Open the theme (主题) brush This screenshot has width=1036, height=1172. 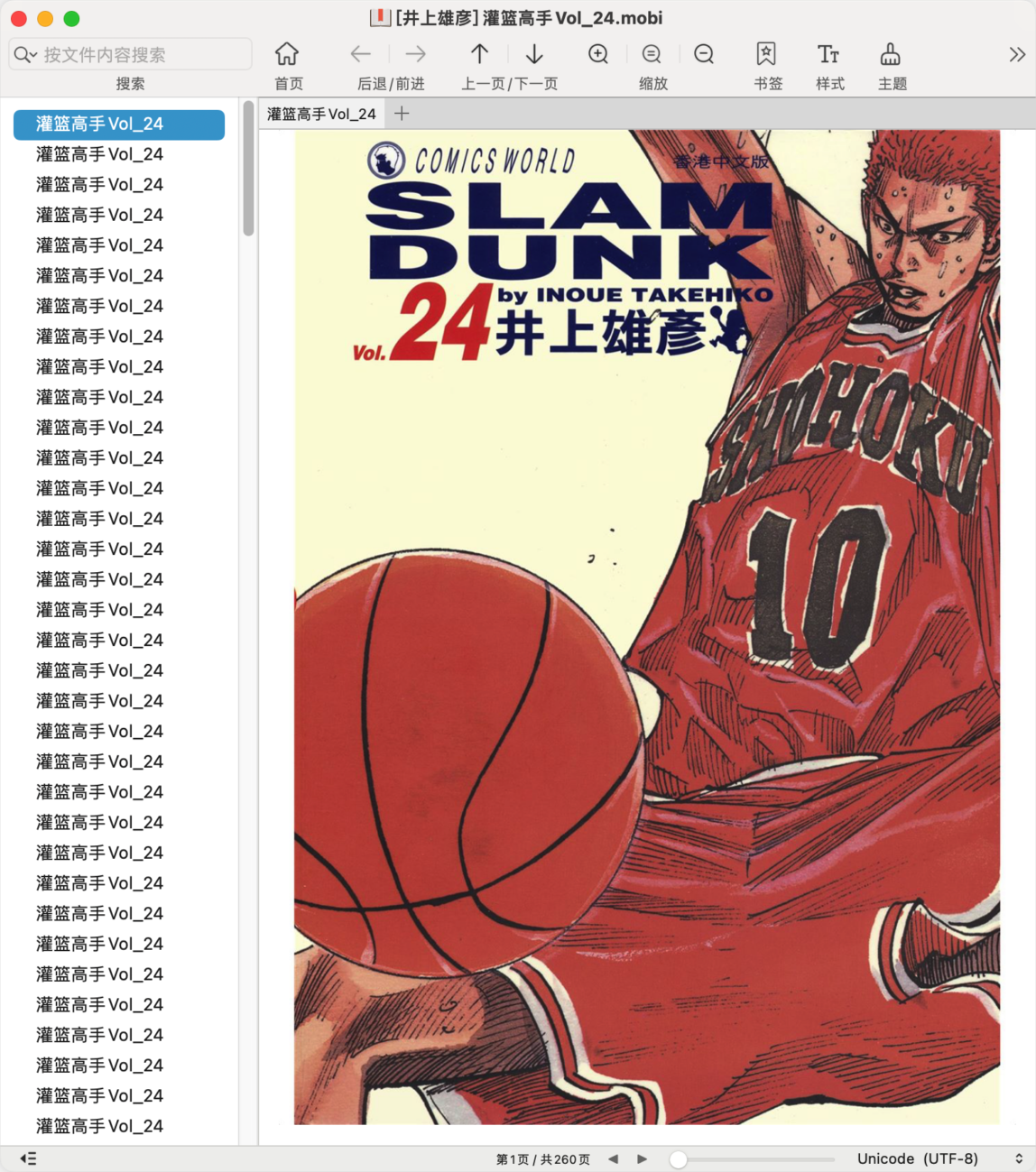891,54
